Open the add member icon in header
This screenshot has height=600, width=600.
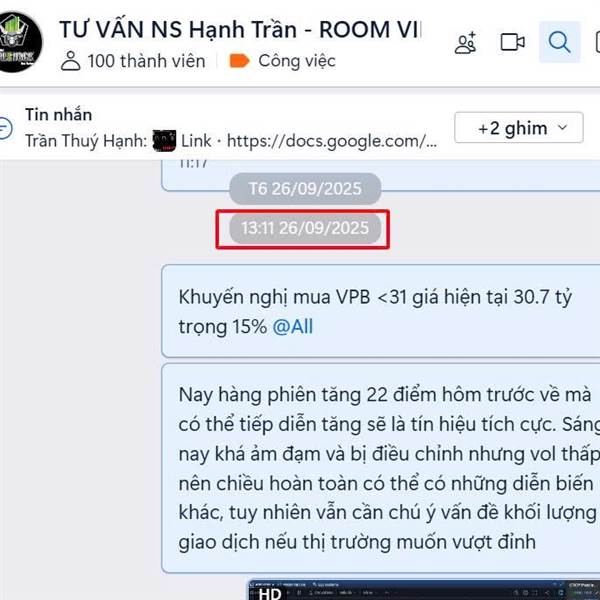(x=466, y=42)
